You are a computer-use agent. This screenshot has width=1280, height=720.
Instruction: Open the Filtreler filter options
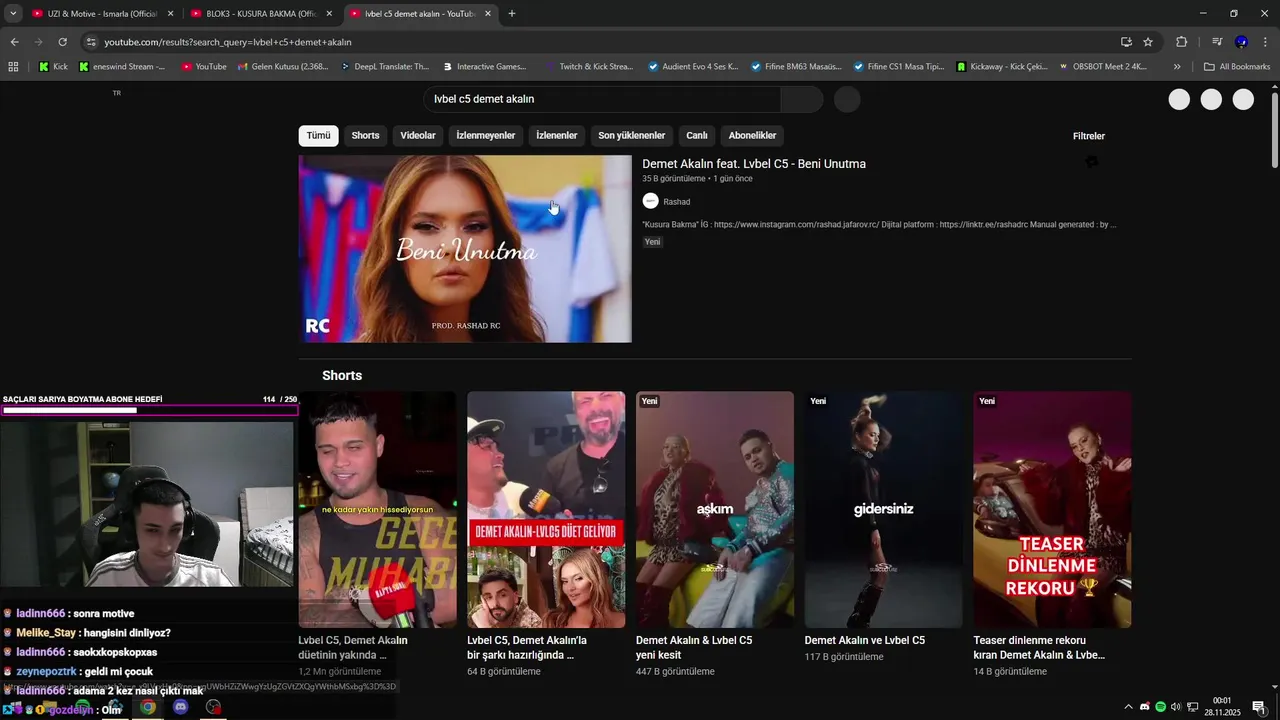pos(1088,136)
